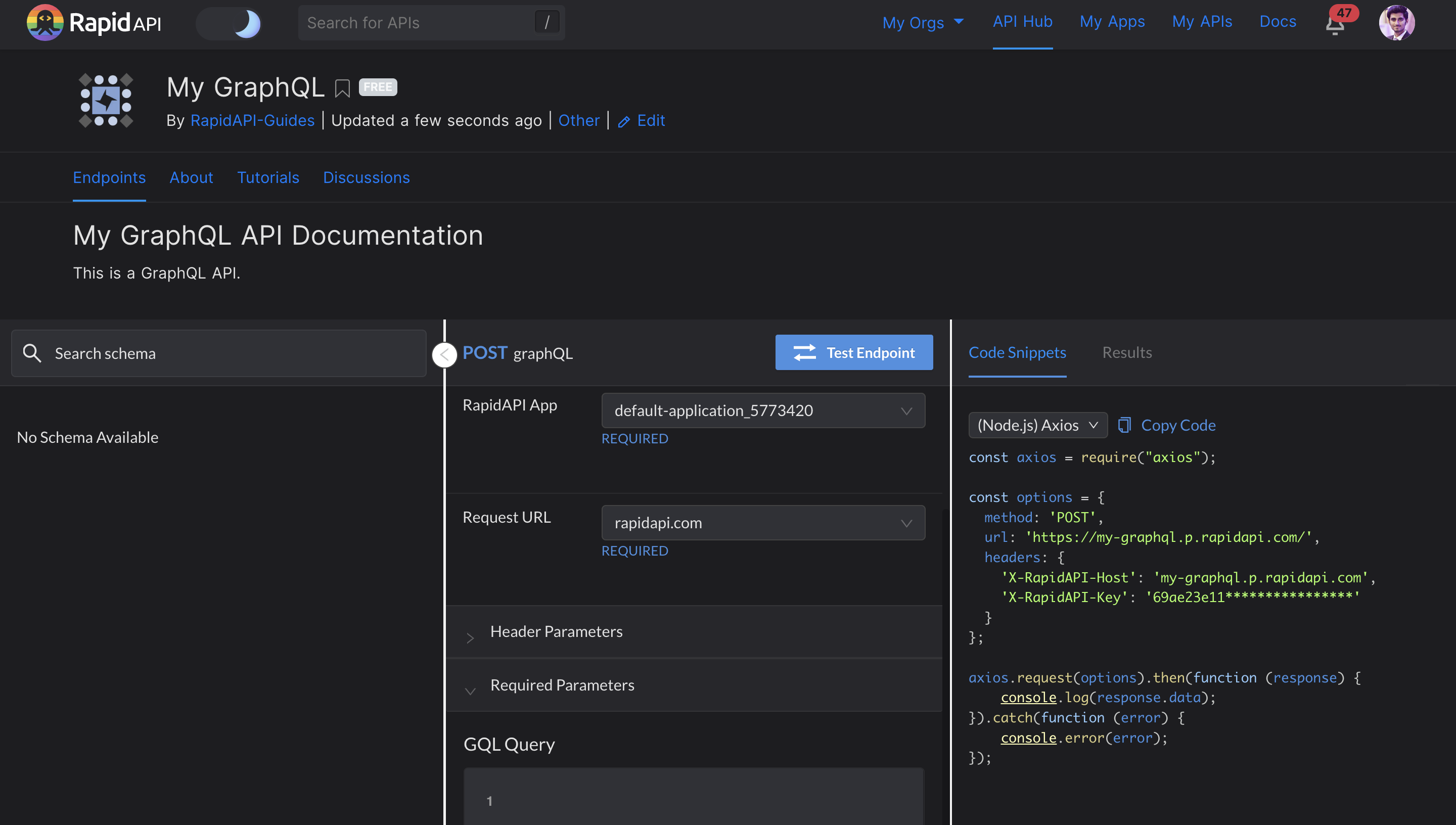This screenshot has height=825, width=1456.
Task: Open the Request URL dropdown
Action: click(x=762, y=522)
